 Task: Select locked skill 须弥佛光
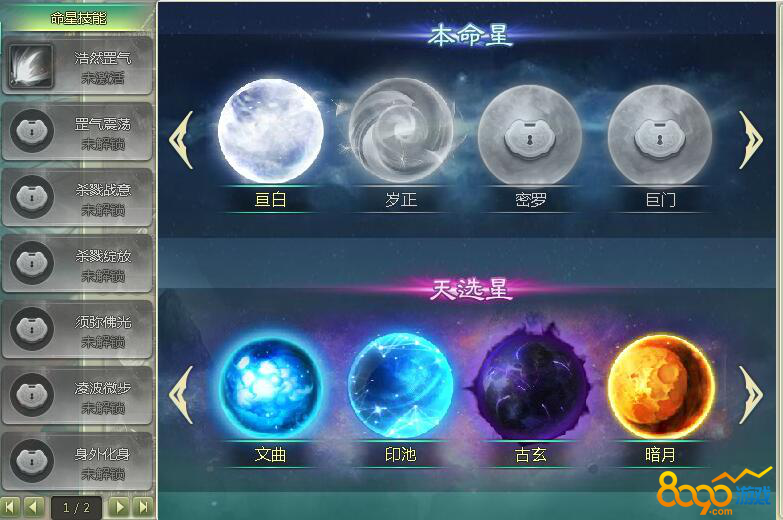(x=77, y=330)
